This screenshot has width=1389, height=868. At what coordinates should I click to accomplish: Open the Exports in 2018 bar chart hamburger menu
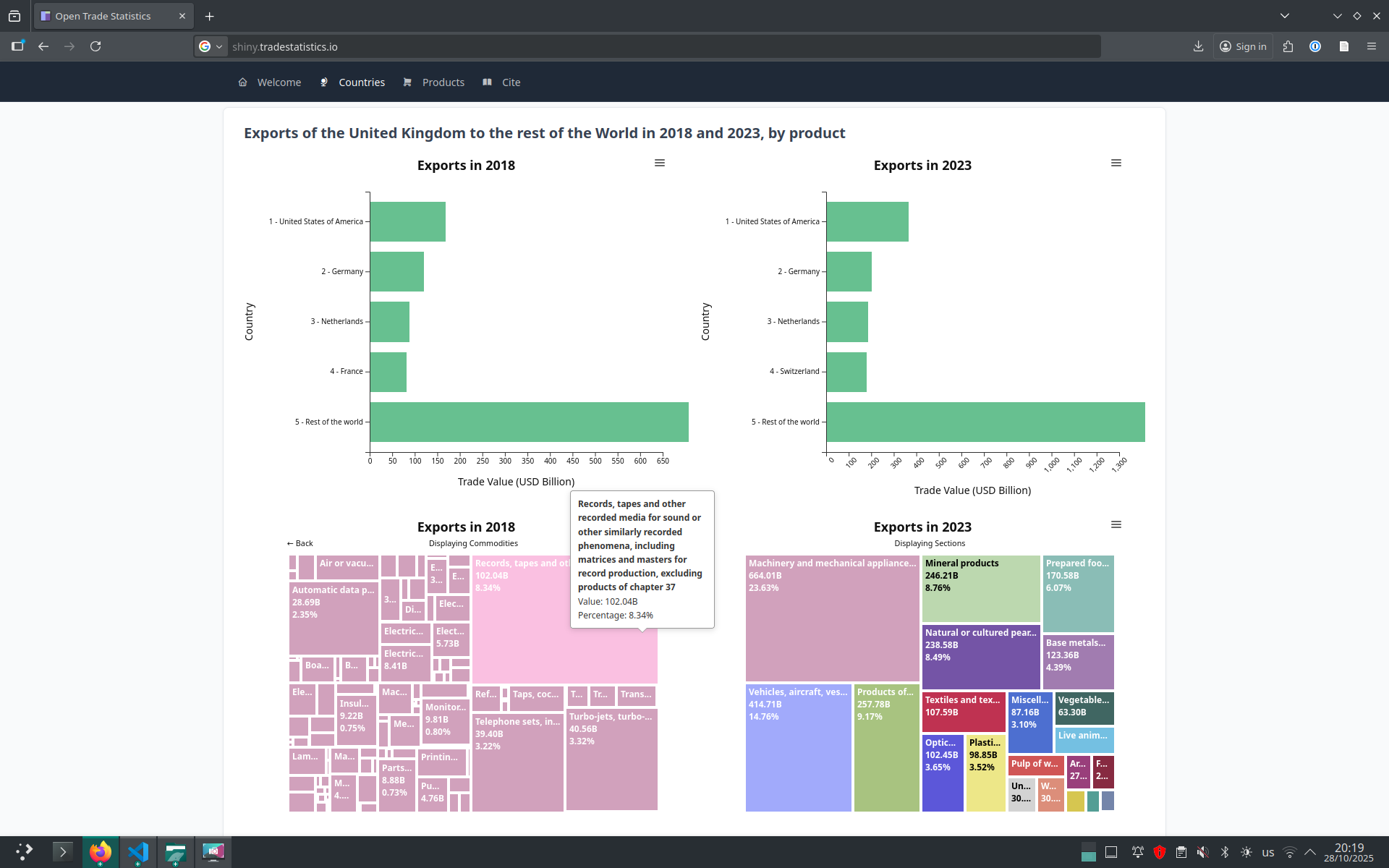[x=659, y=163]
